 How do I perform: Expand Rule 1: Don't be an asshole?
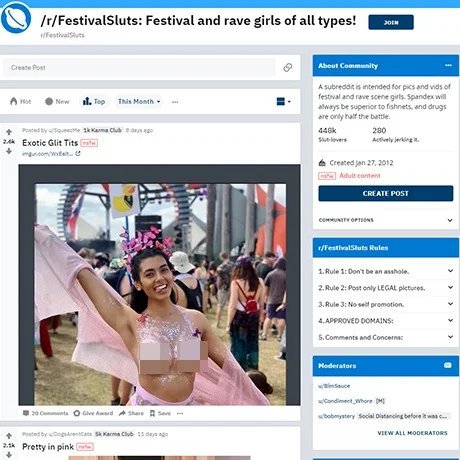pos(386,271)
